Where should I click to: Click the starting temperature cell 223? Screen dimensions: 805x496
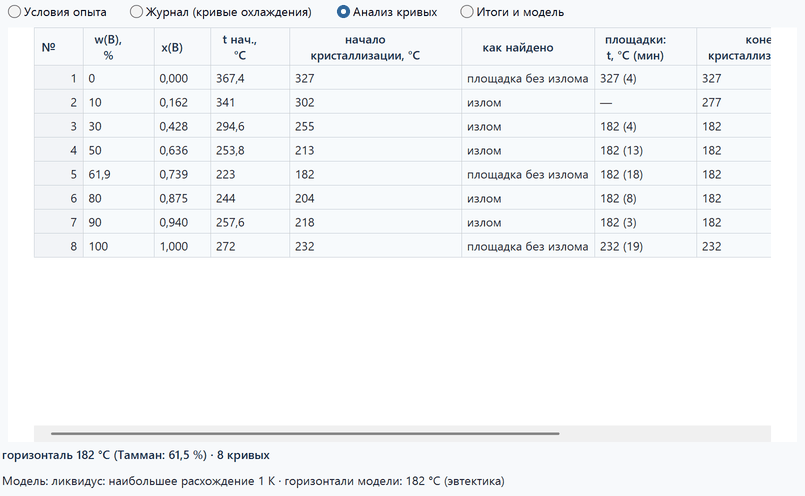click(250, 174)
